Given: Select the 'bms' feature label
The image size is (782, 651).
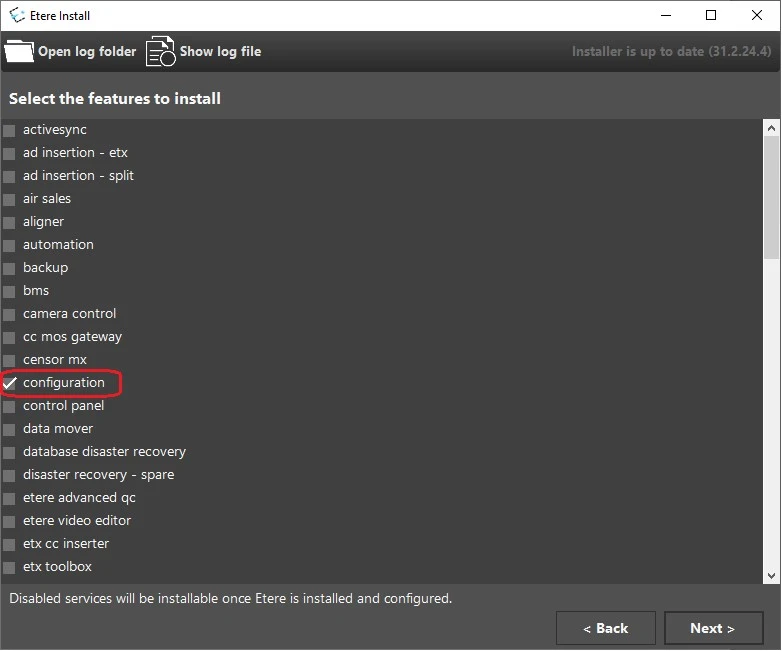Looking at the screenshot, I should click(36, 290).
